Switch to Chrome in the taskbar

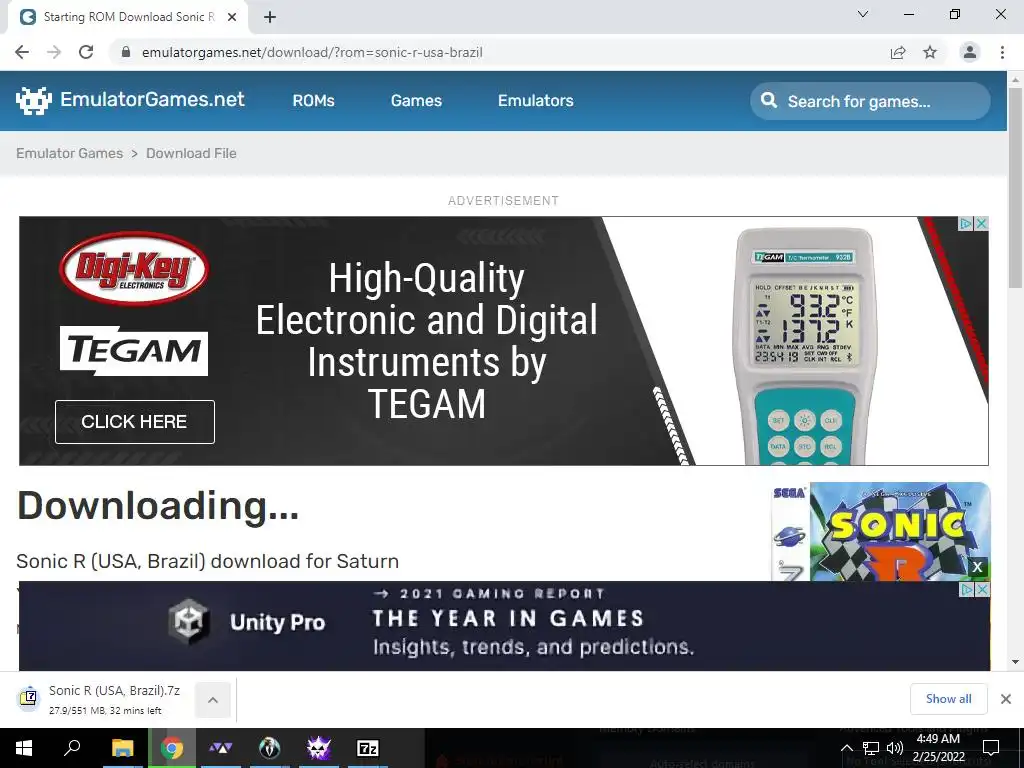172,748
